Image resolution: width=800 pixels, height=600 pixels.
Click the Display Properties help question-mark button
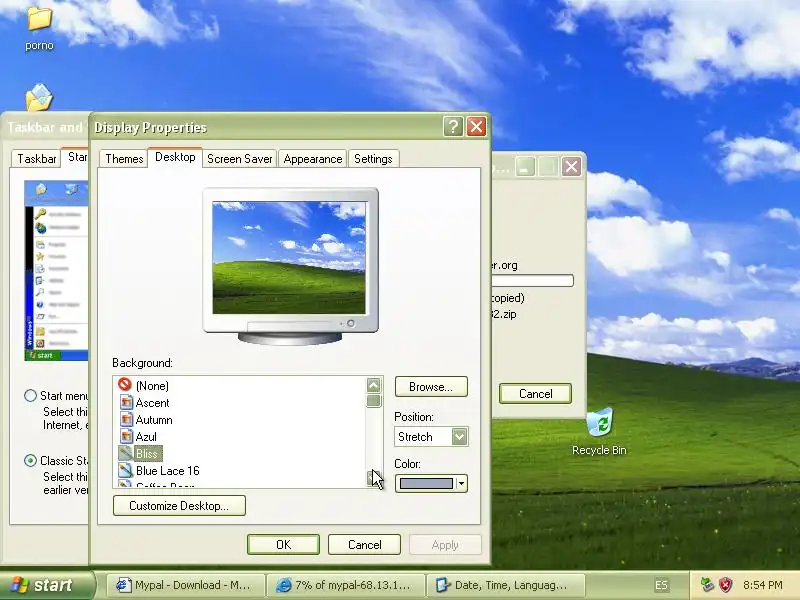453,126
